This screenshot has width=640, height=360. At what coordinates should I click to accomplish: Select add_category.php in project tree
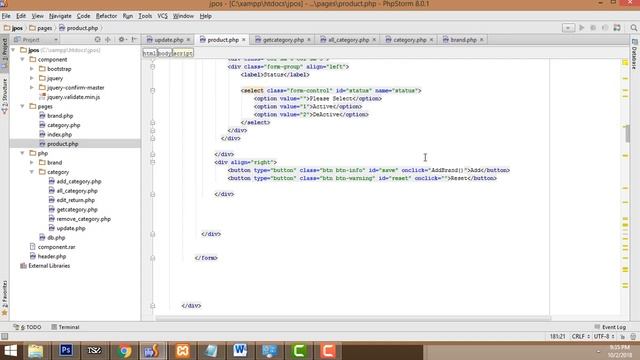click(78, 181)
